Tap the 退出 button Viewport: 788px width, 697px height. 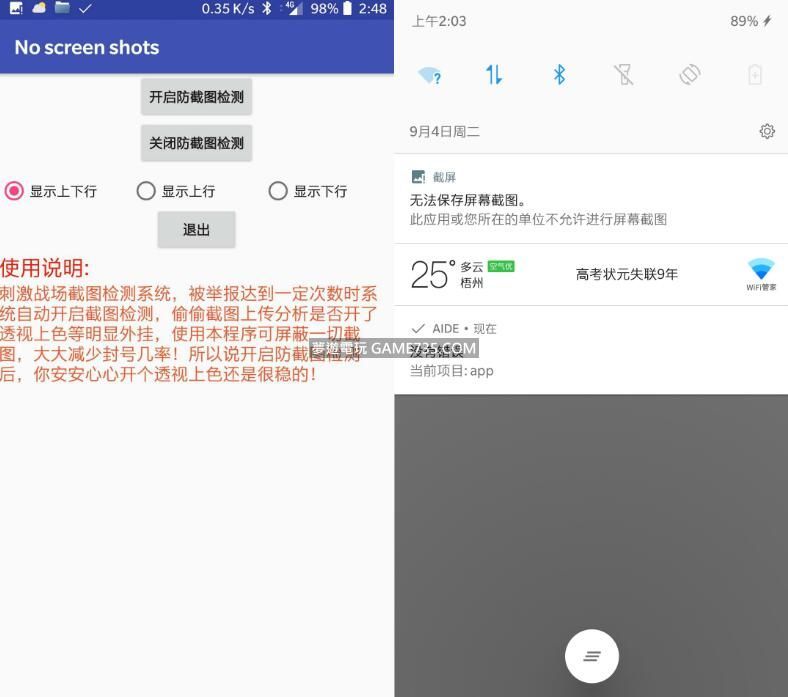point(196,230)
